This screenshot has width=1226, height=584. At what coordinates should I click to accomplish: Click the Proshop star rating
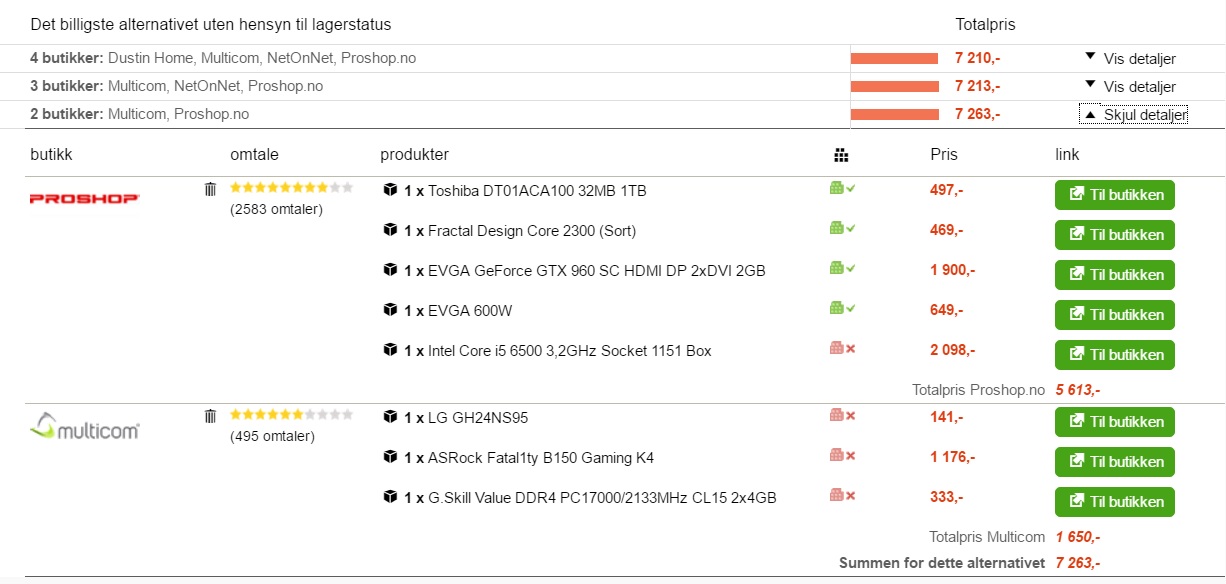(x=291, y=187)
